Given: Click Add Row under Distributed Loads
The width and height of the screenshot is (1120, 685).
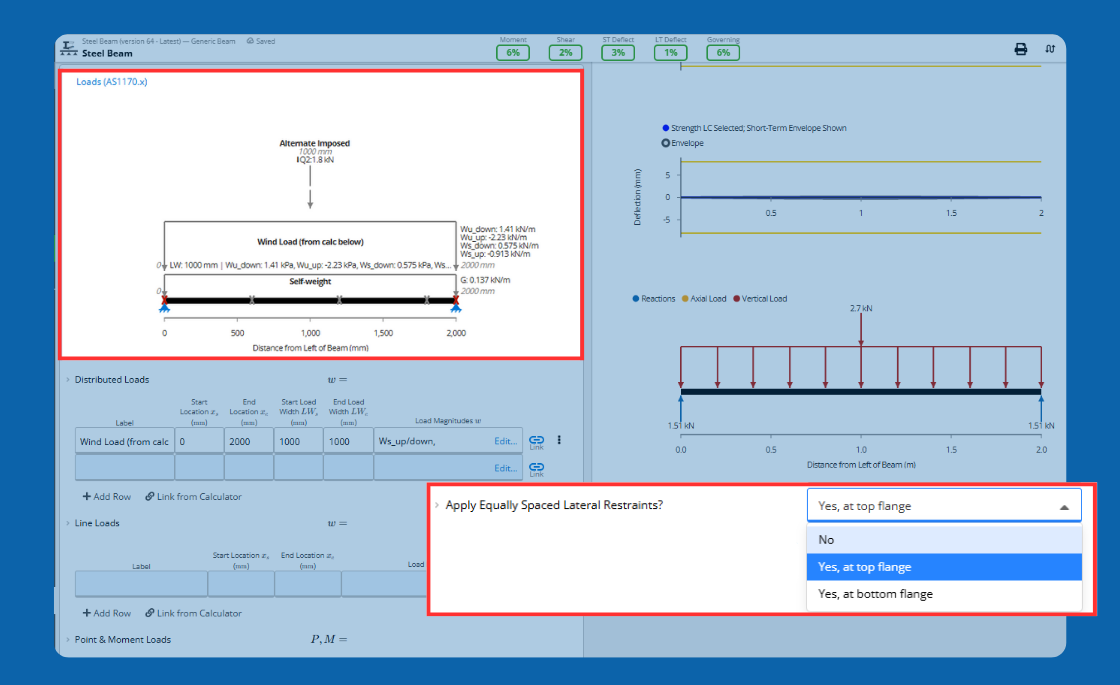Looking at the screenshot, I should click(x=106, y=496).
